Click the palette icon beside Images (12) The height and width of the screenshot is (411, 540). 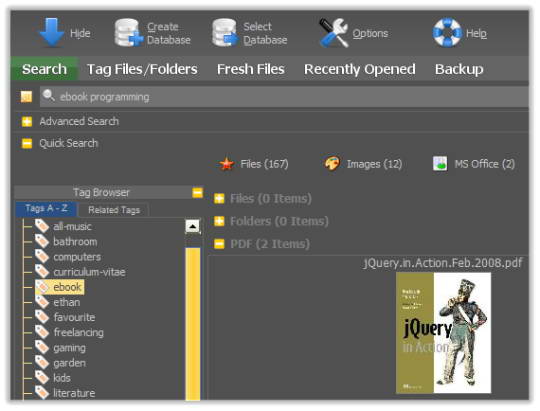pyautogui.click(x=332, y=163)
